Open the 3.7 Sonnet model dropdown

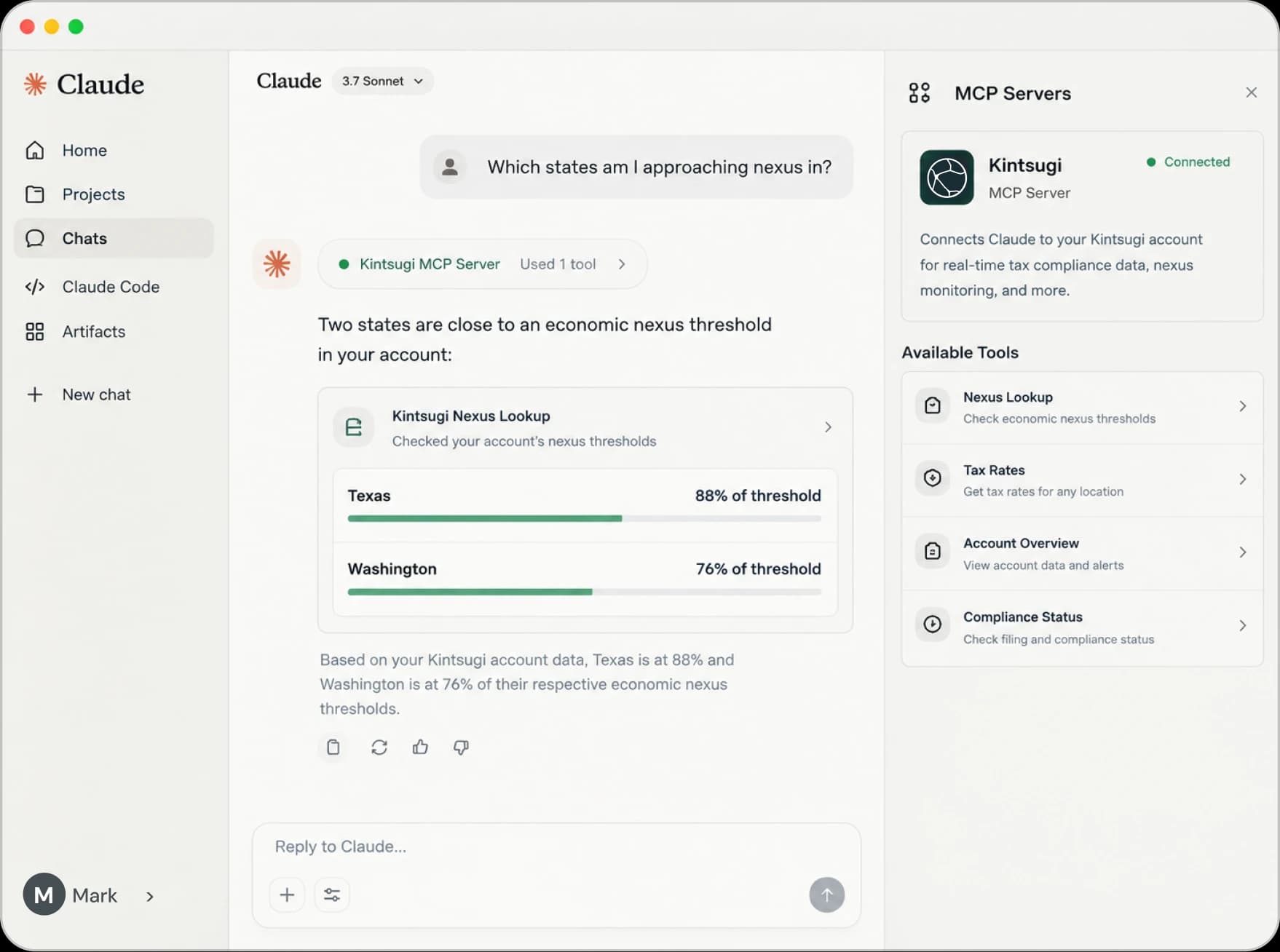(x=382, y=81)
